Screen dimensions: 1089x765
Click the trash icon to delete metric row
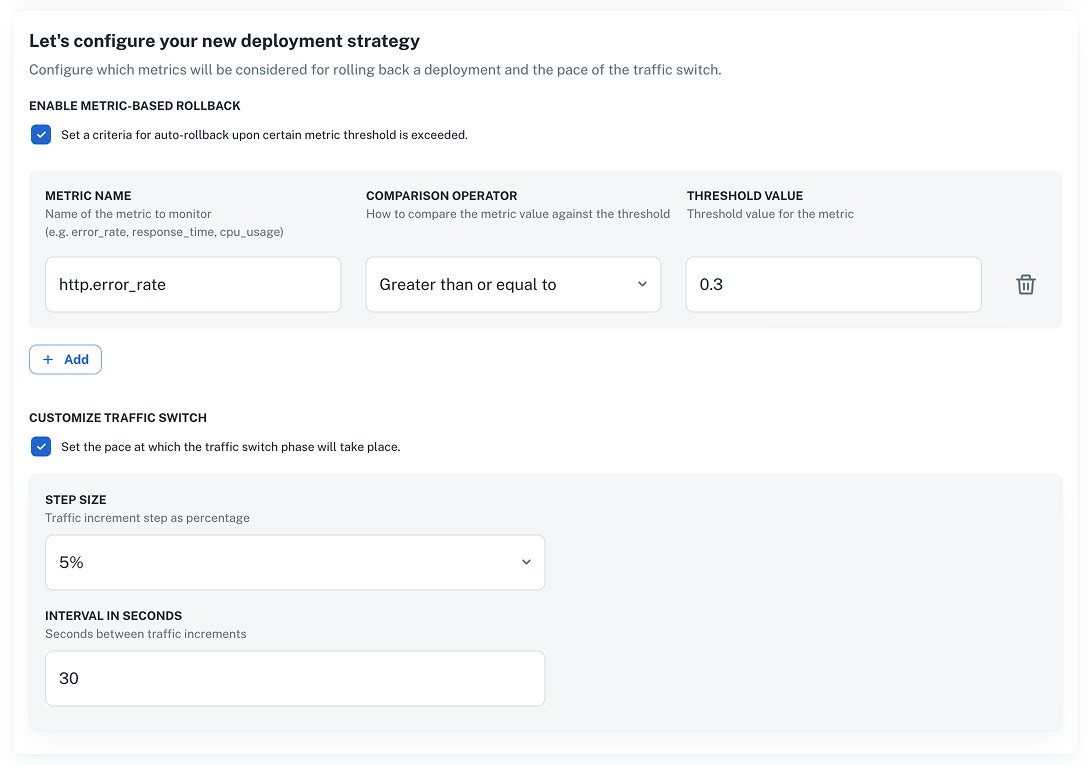point(1025,285)
